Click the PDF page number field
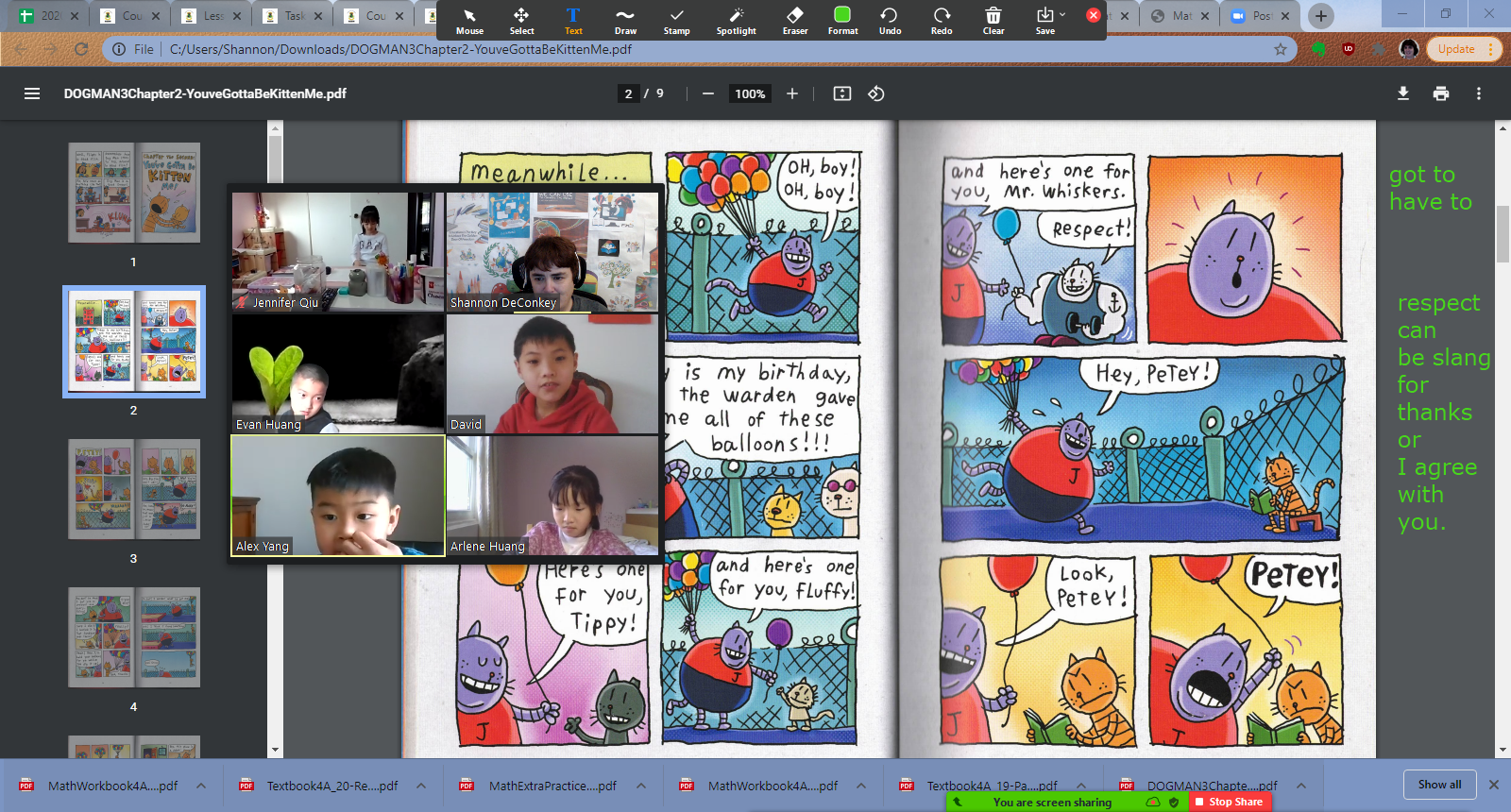Viewport: 1511px width, 812px height. 628,93
